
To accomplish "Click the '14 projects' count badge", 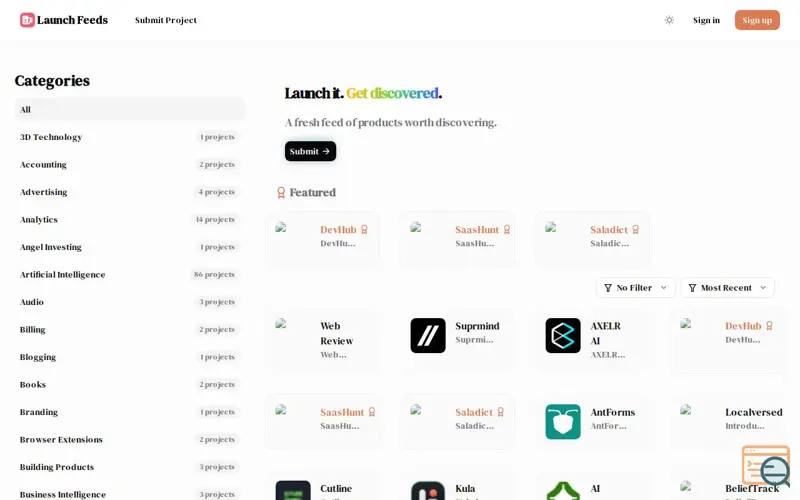I will tap(215, 219).
